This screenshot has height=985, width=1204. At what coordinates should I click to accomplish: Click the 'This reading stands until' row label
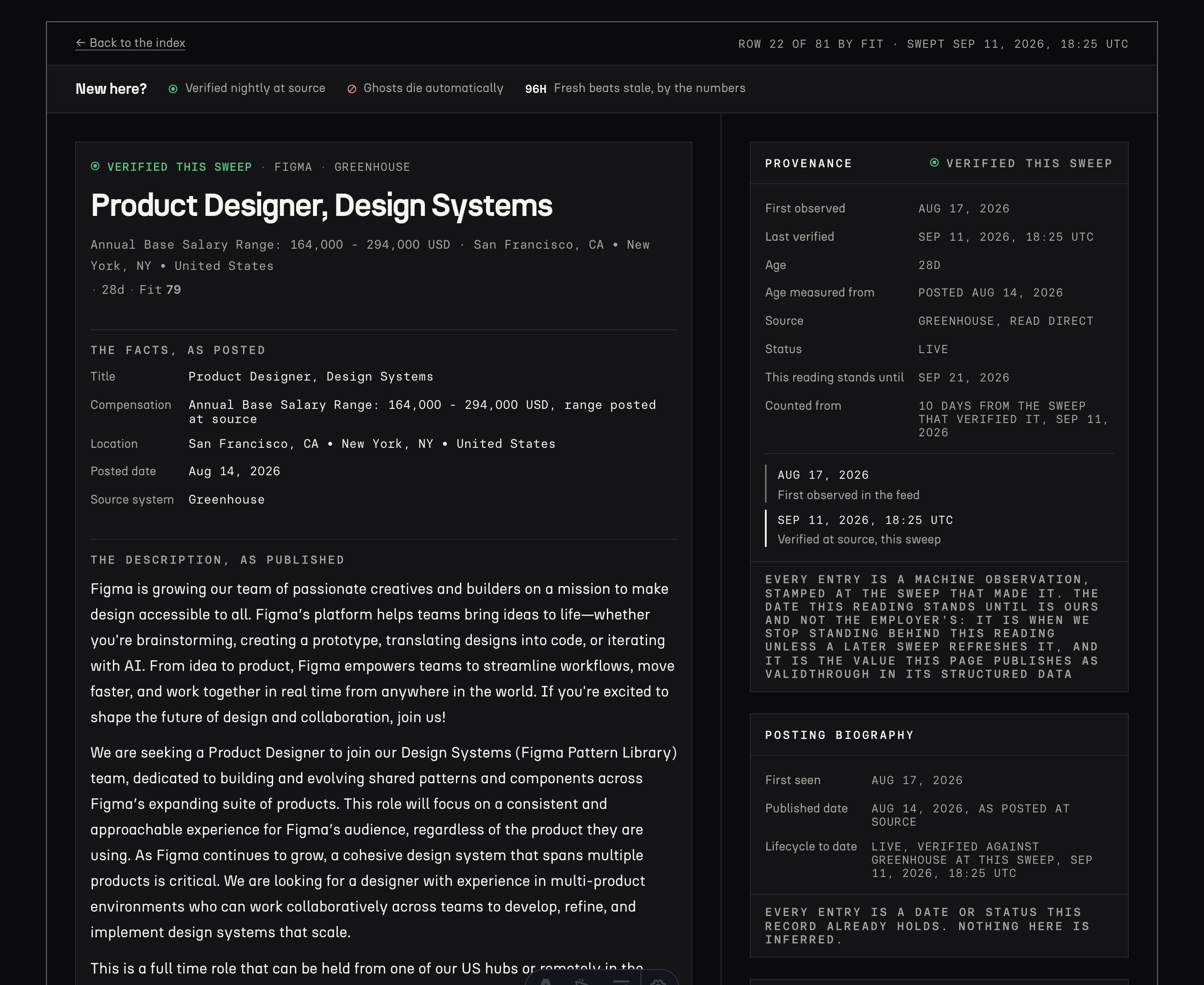click(x=834, y=377)
